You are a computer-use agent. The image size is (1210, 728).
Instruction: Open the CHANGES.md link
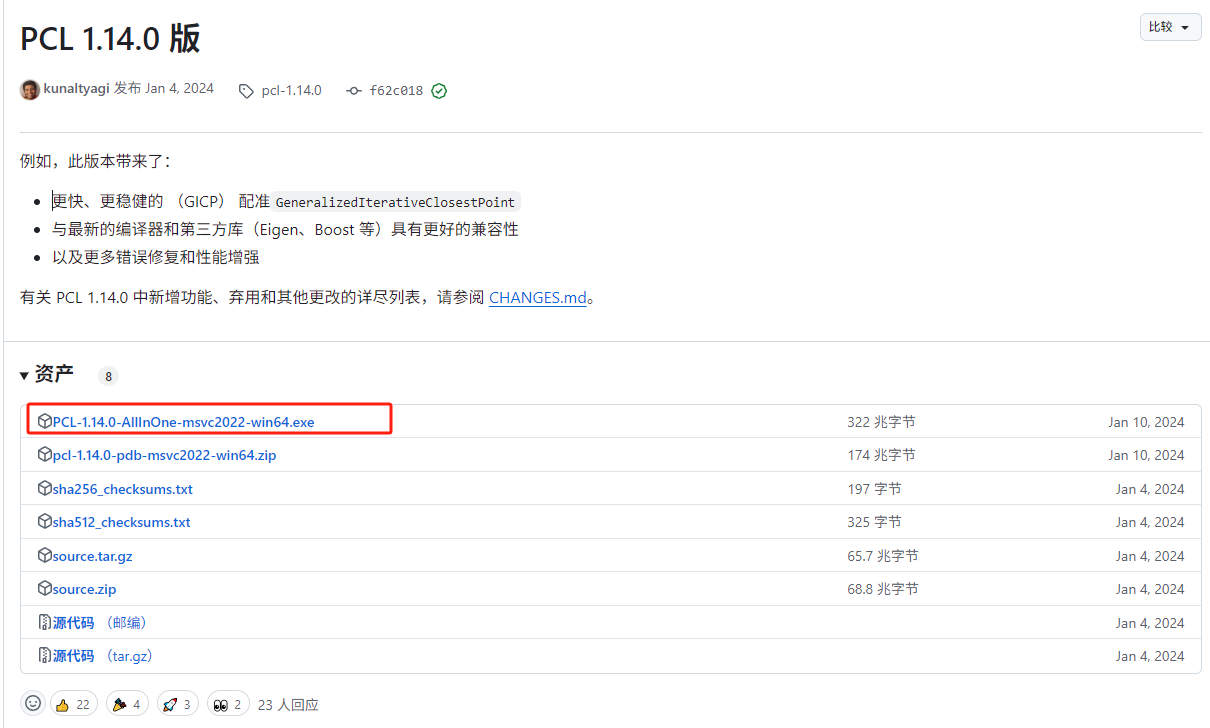click(x=537, y=297)
